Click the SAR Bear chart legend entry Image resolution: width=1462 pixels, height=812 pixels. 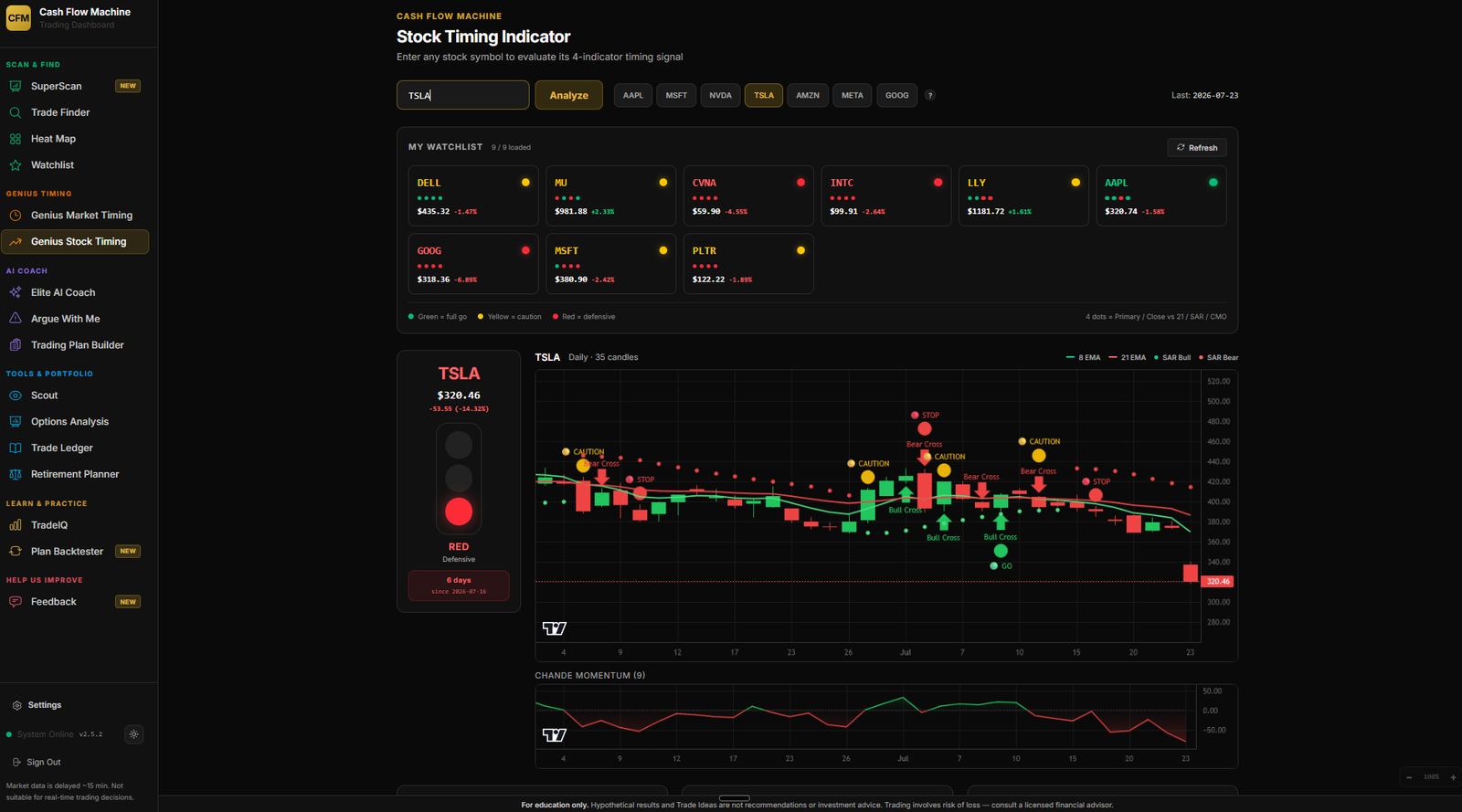(1219, 358)
